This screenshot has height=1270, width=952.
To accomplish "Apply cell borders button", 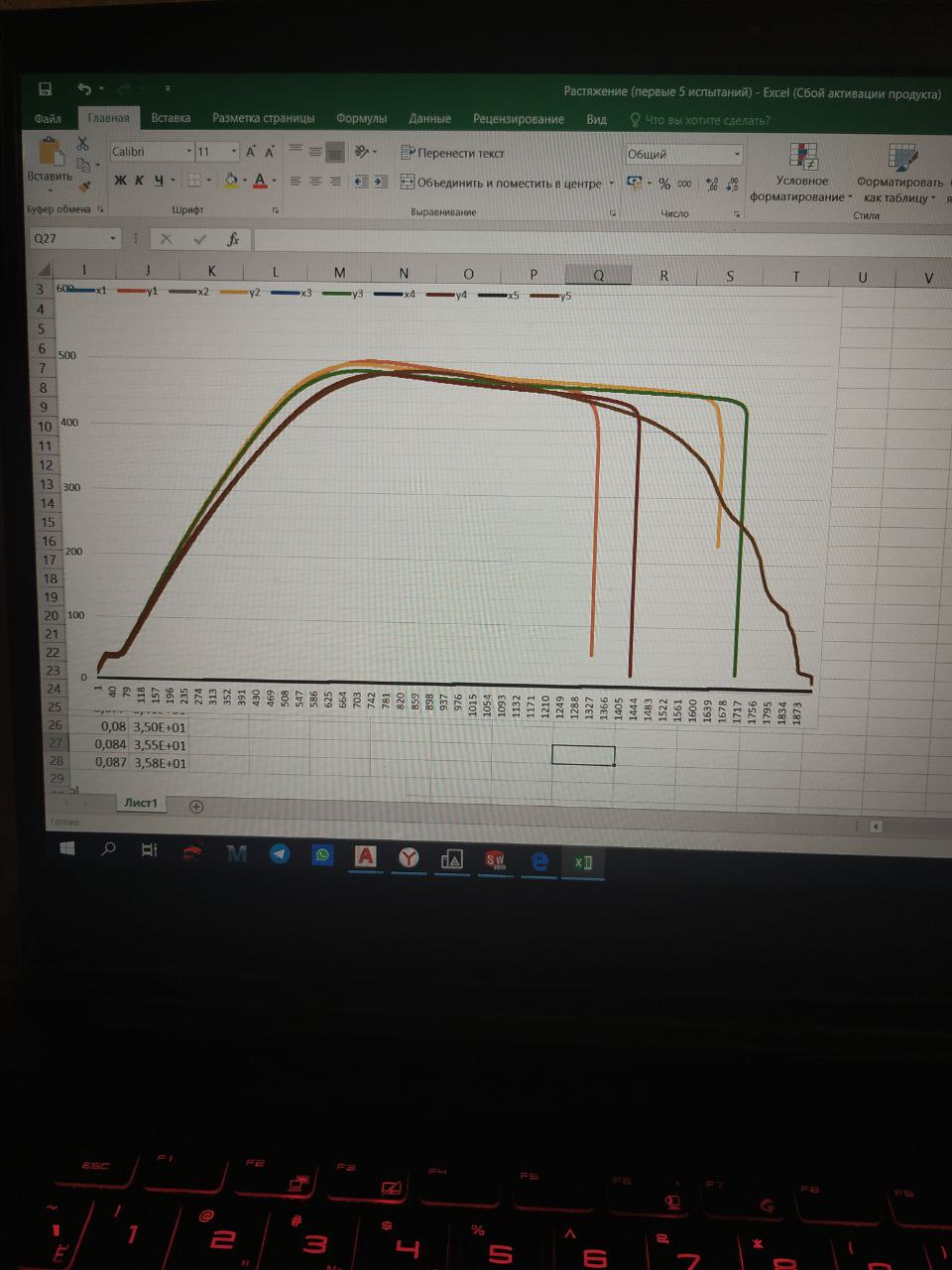I will tap(195, 181).
